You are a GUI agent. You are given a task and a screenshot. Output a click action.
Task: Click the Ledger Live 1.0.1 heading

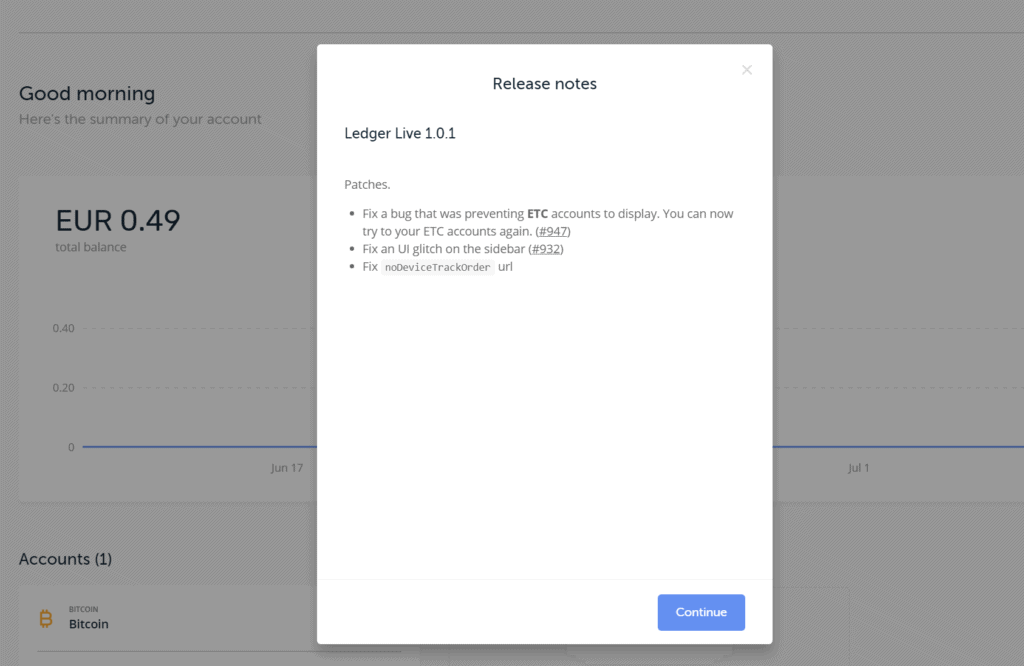400,133
